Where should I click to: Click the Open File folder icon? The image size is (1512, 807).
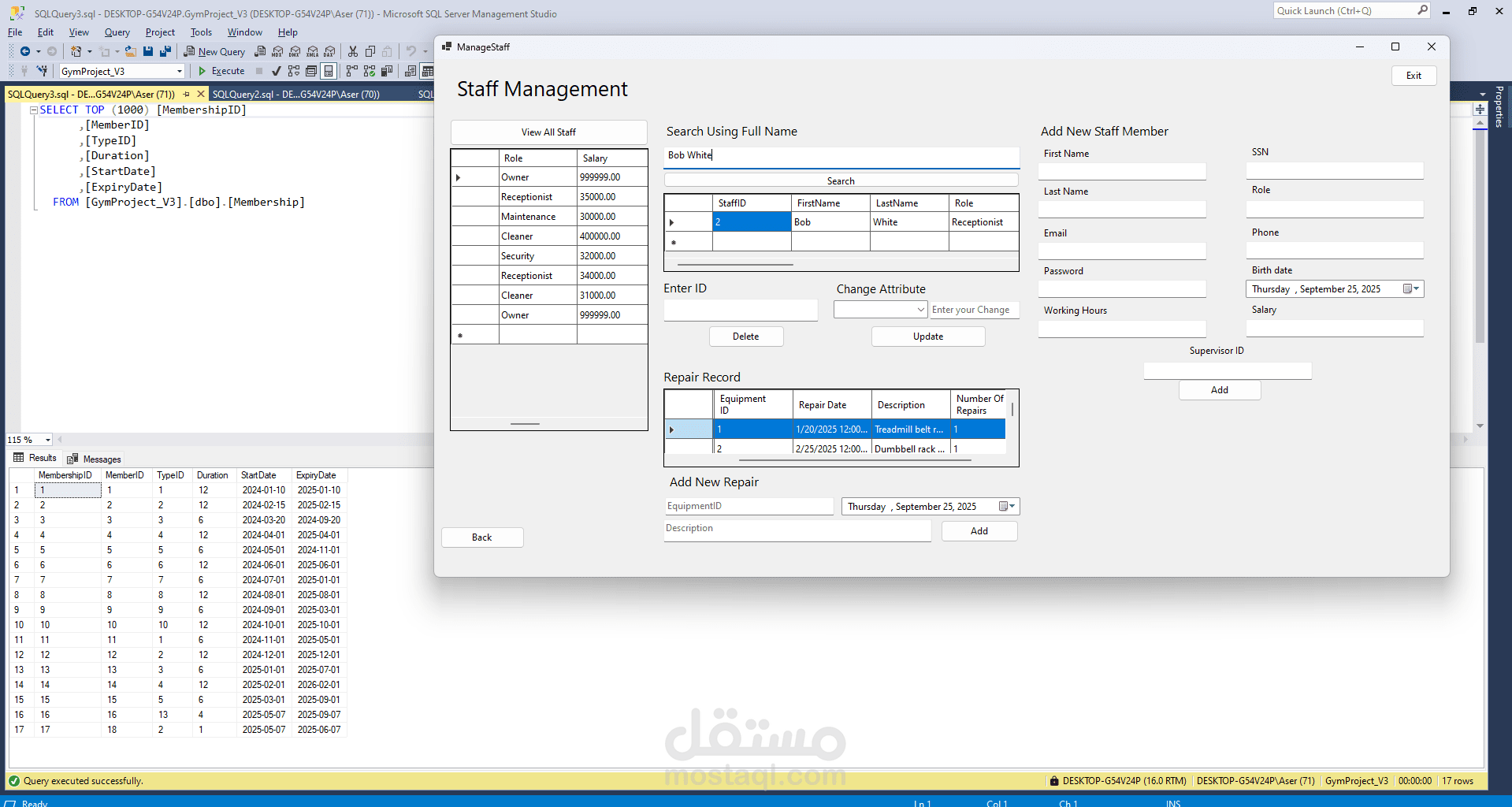tap(131, 51)
